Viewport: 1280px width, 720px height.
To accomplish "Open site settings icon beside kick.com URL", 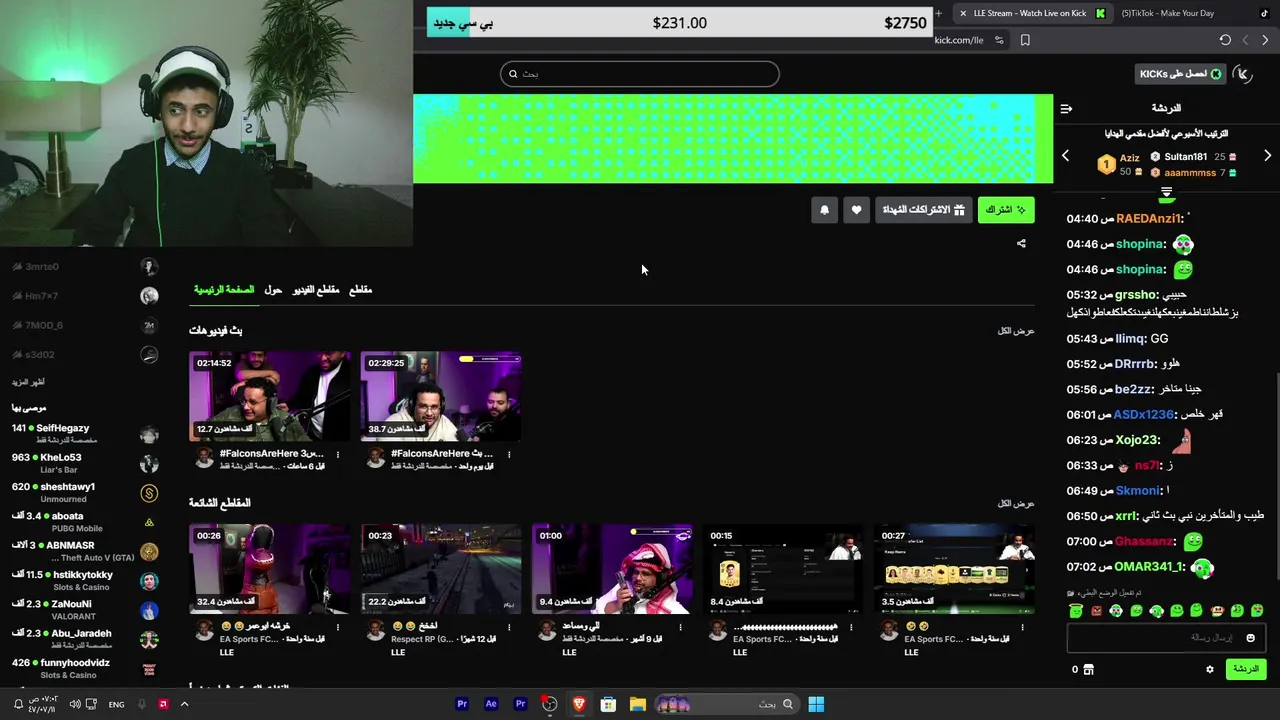I will pos(999,40).
